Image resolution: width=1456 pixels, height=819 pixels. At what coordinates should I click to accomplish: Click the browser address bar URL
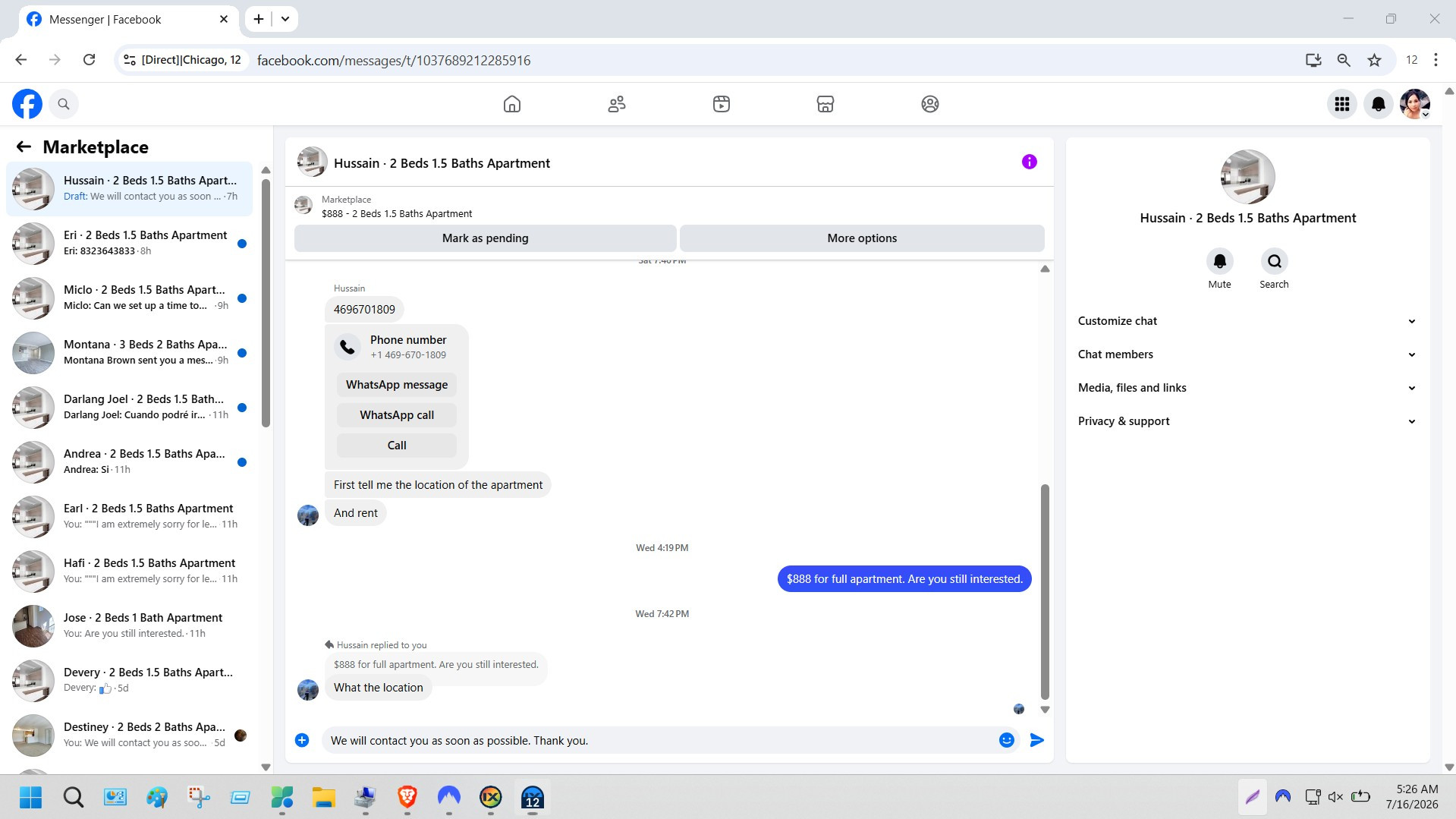[x=394, y=60]
